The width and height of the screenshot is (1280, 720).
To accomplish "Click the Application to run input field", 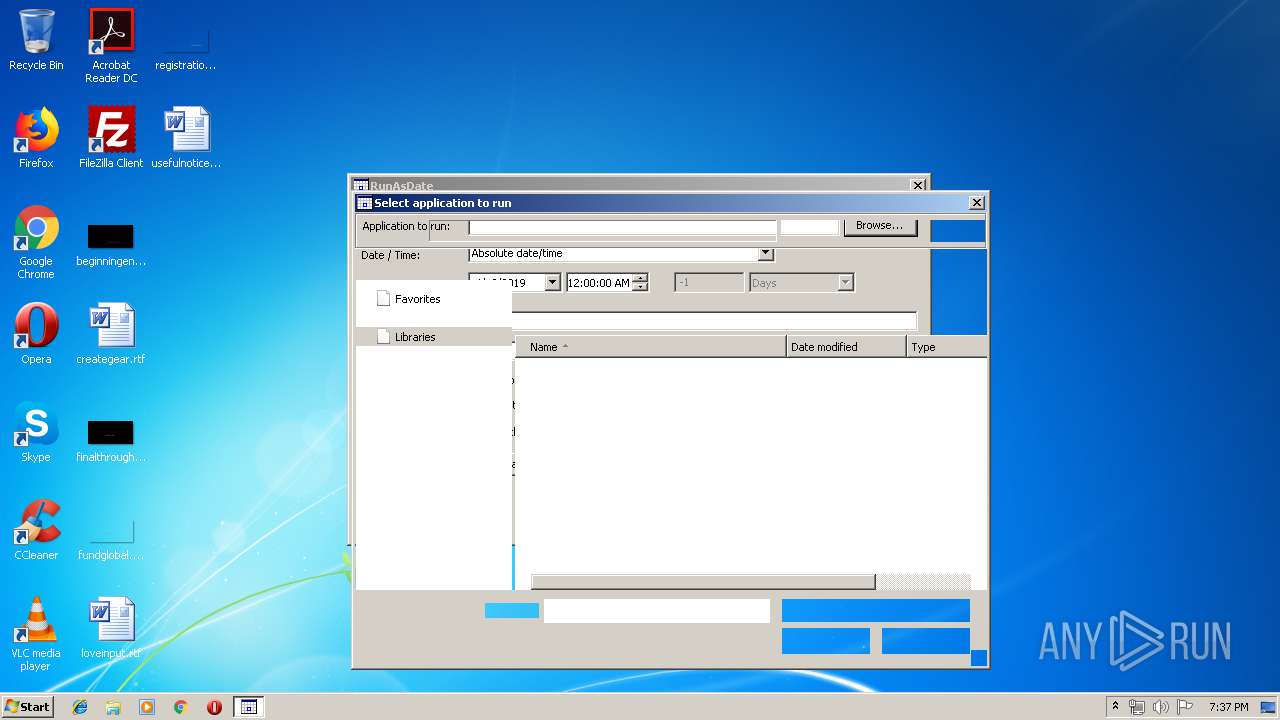I will tap(622, 227).
